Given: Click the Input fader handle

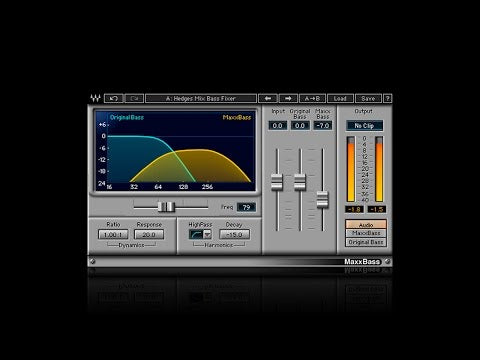Looking at the screenshot, I should tap(277, 182).
